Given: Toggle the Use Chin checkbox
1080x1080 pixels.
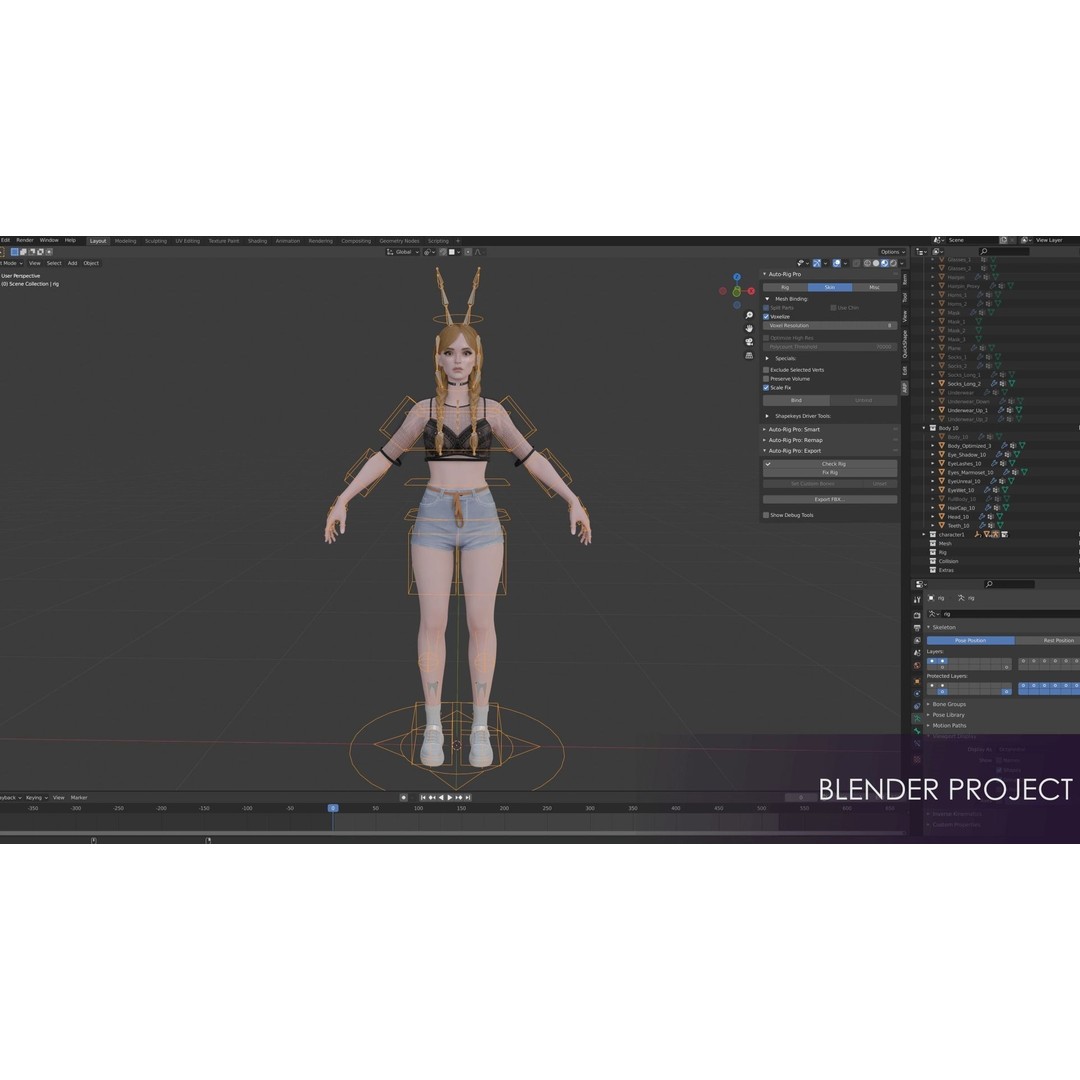Looking at the screenshot, I should click(x=833, y=308).
